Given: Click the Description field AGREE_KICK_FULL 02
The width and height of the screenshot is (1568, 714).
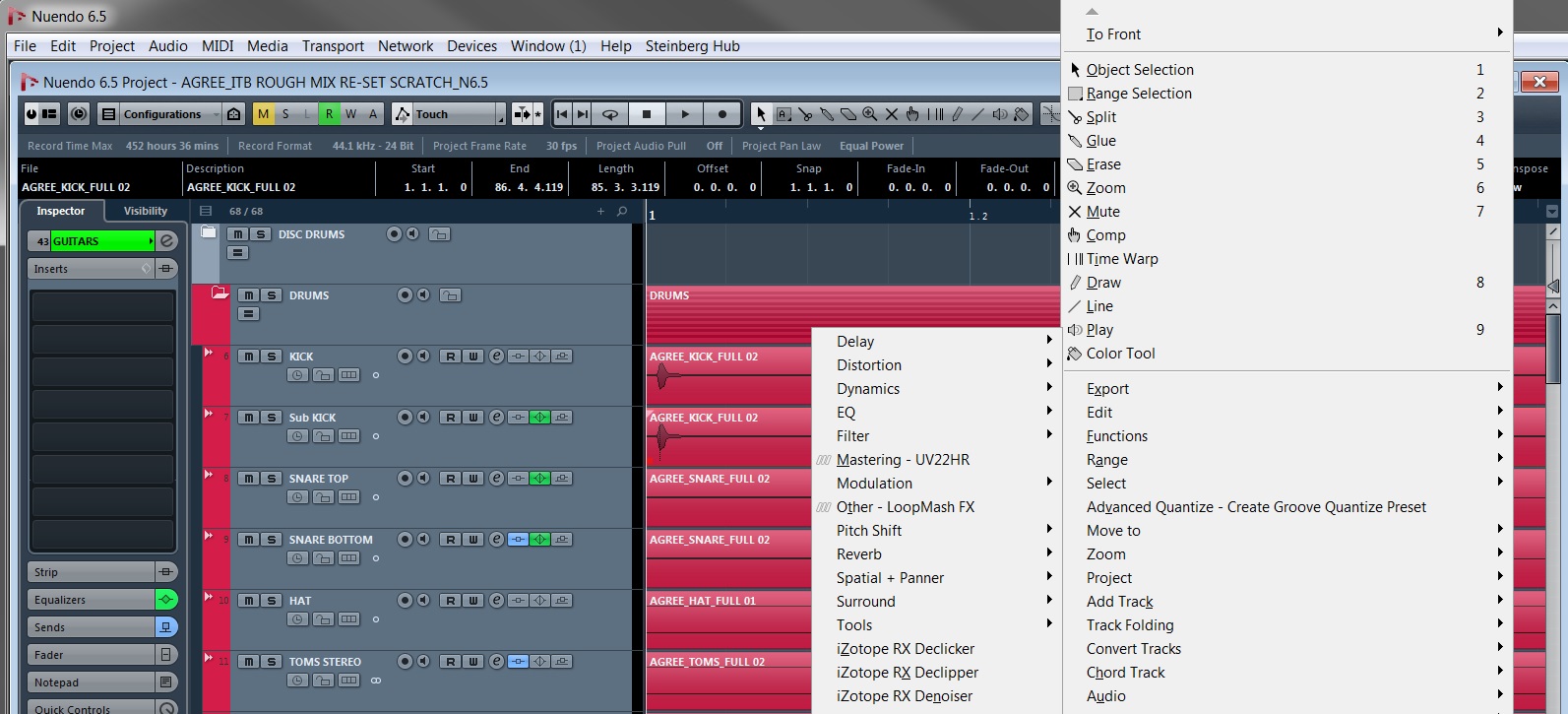Looking at the screenshot, I should click(x=241, y=187).
